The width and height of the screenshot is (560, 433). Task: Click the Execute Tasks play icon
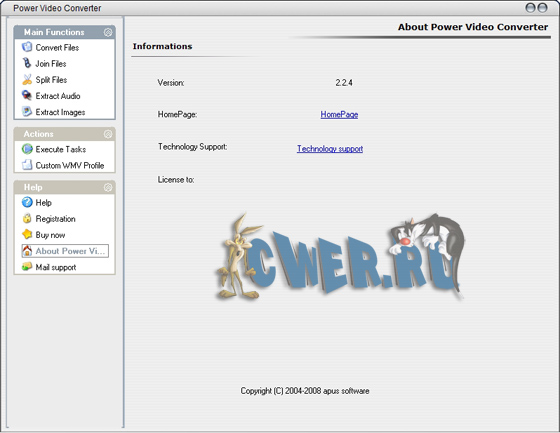(x=27, y=149)
